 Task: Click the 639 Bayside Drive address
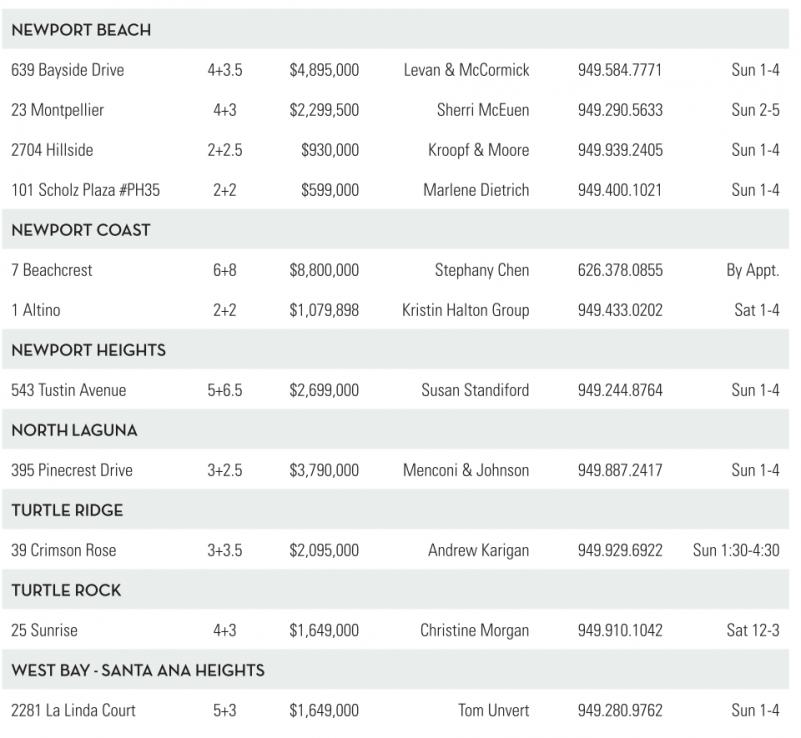[x=68, y=70]
